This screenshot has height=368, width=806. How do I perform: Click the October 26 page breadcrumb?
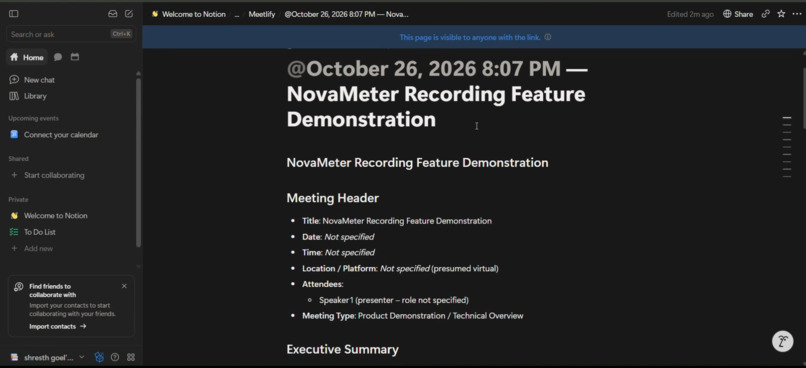coord(346,14)
